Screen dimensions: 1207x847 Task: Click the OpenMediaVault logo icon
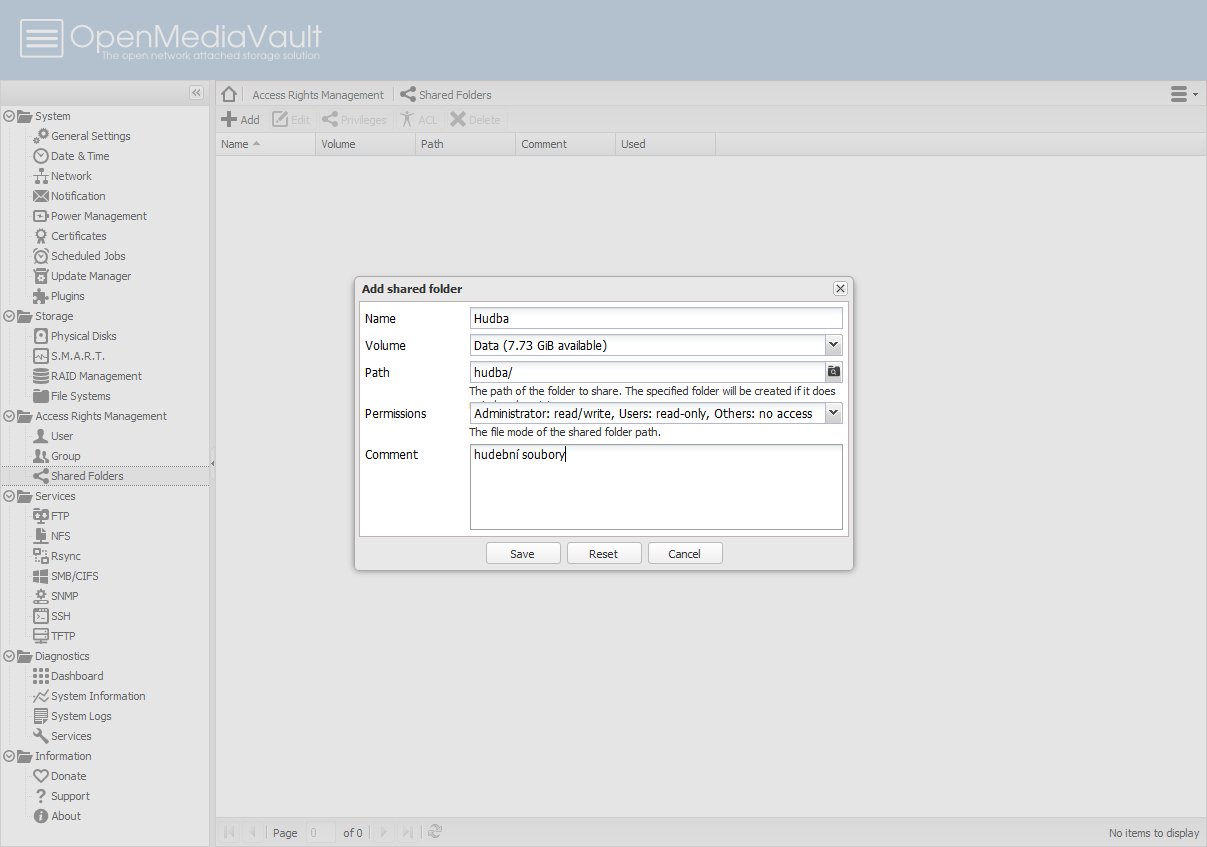tap(42, 38)
